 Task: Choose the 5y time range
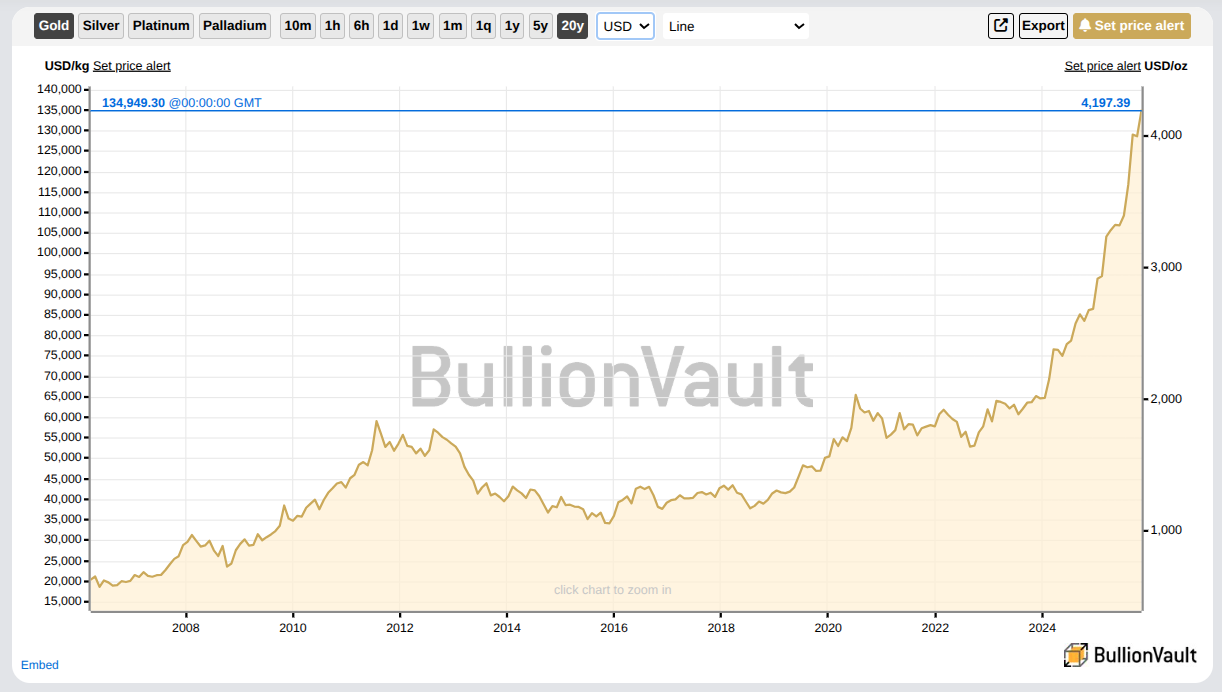coord(540,26)
